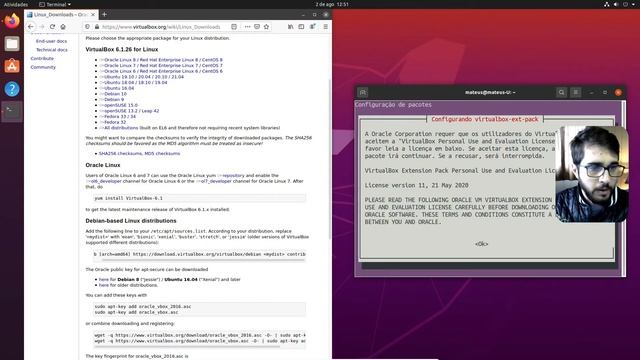Focus the Firefox URL address field
This screenshot has height=360, width=640.
click(161, 27)
